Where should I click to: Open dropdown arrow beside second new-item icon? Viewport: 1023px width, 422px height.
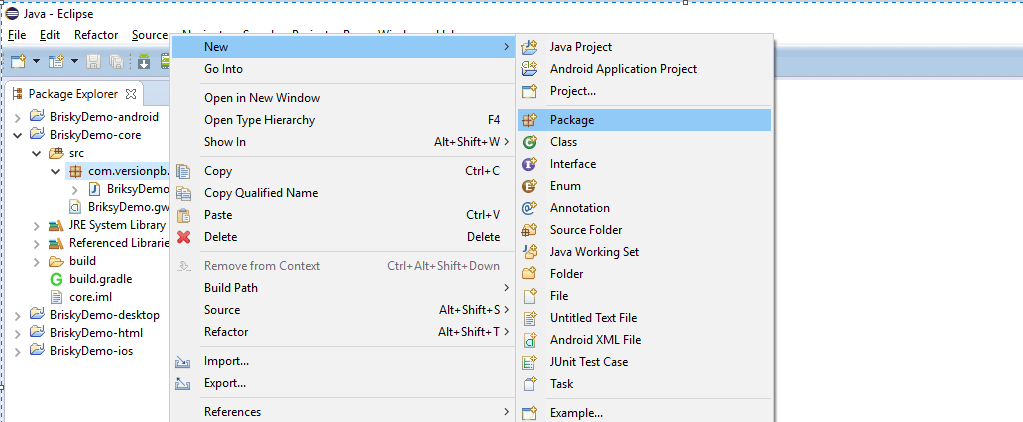74,61
